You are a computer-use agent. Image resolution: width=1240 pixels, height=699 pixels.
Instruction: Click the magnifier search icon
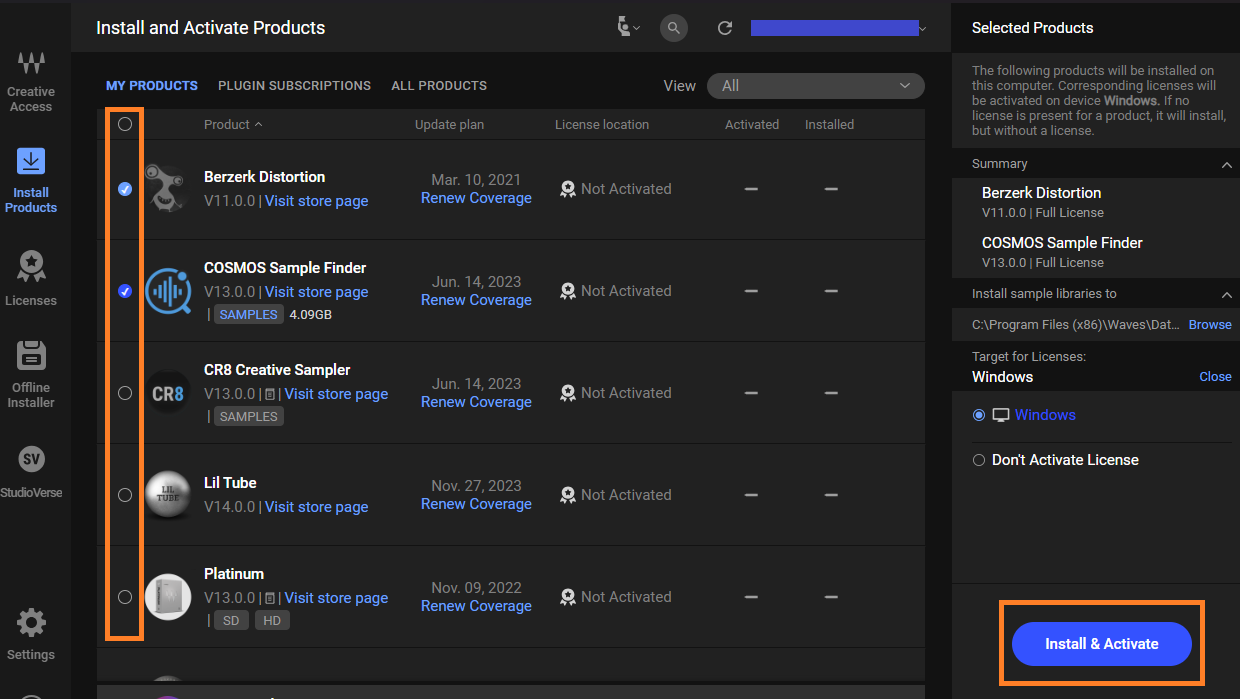674,28
